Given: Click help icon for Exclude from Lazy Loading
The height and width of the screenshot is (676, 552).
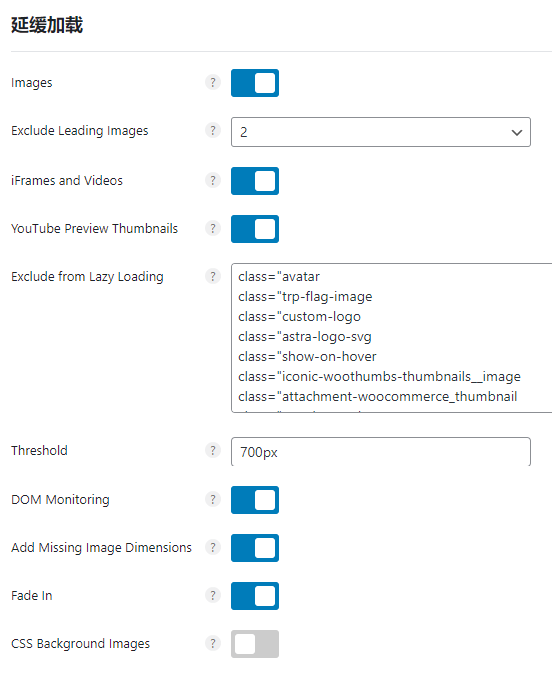Looking at the screenshot, I should click(213, 276).
